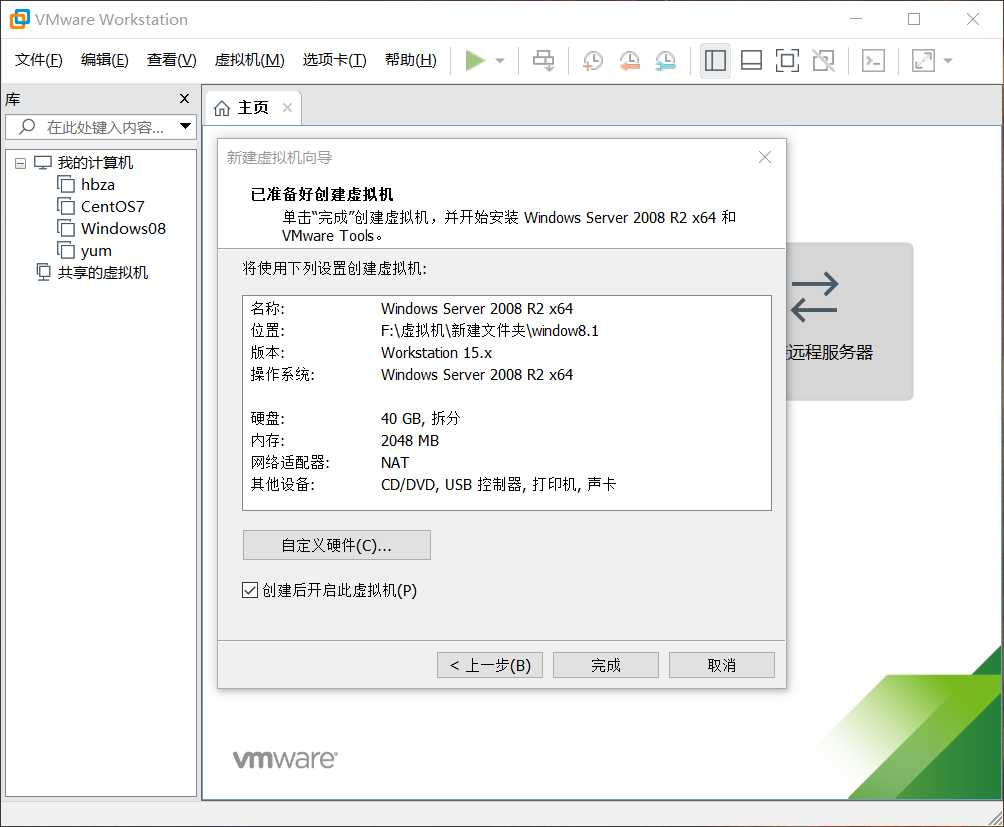Click the 自定义硬件(C)... button
This screenshot has width=1004, height=827.
336,545
